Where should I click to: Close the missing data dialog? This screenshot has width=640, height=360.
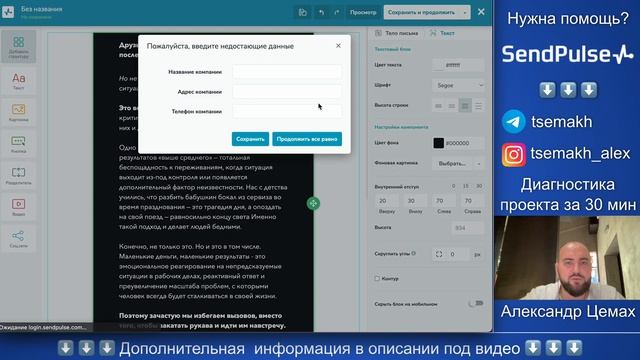point(338,46)
